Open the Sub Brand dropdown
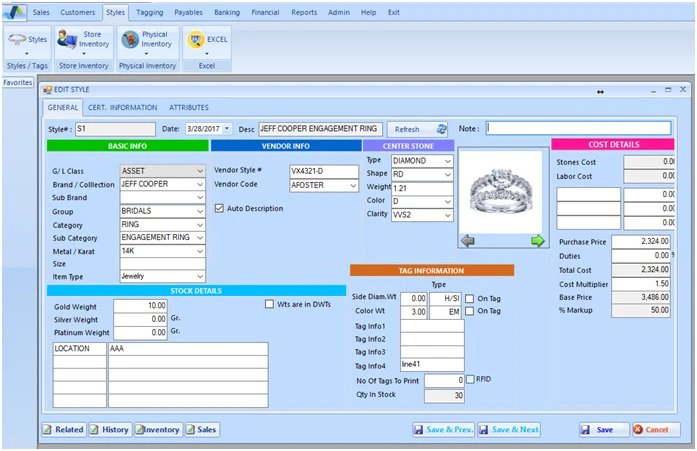The height and width of the screenshot is (451, 697). coord(200,197)
